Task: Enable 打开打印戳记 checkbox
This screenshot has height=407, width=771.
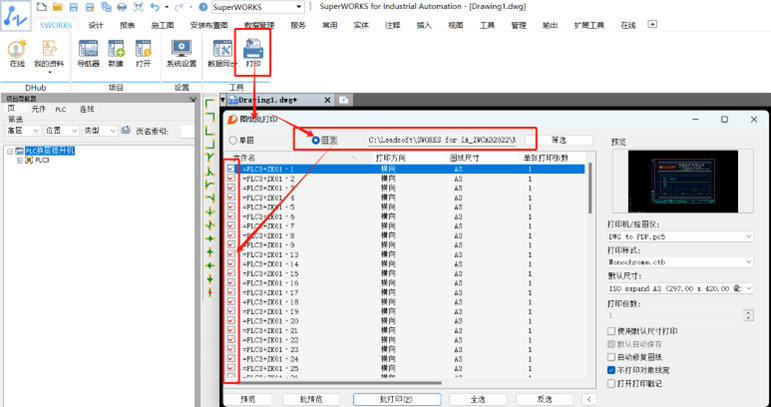Action: tap(611, 383)
